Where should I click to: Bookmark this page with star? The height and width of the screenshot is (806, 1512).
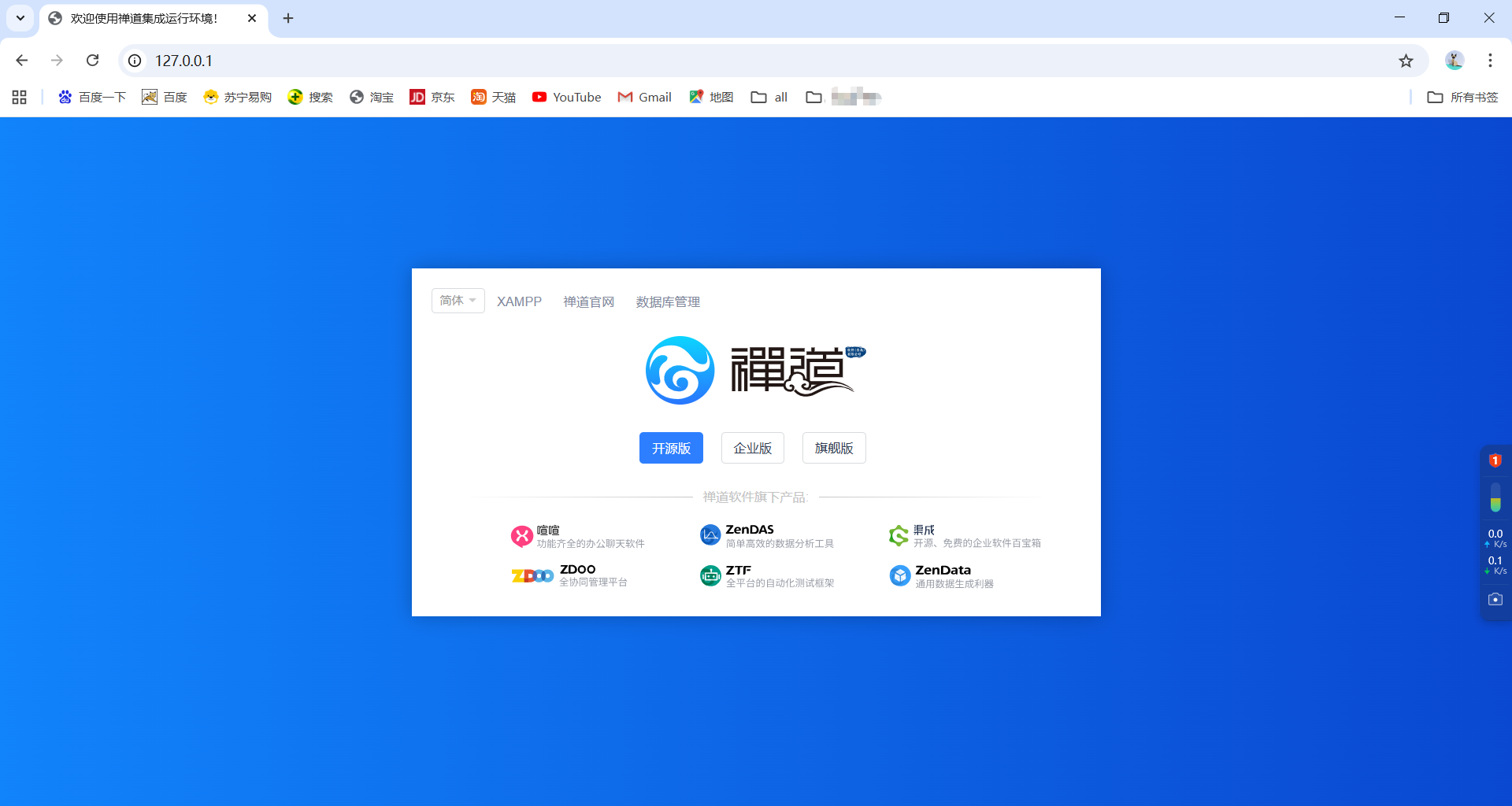click(1406, 61)
